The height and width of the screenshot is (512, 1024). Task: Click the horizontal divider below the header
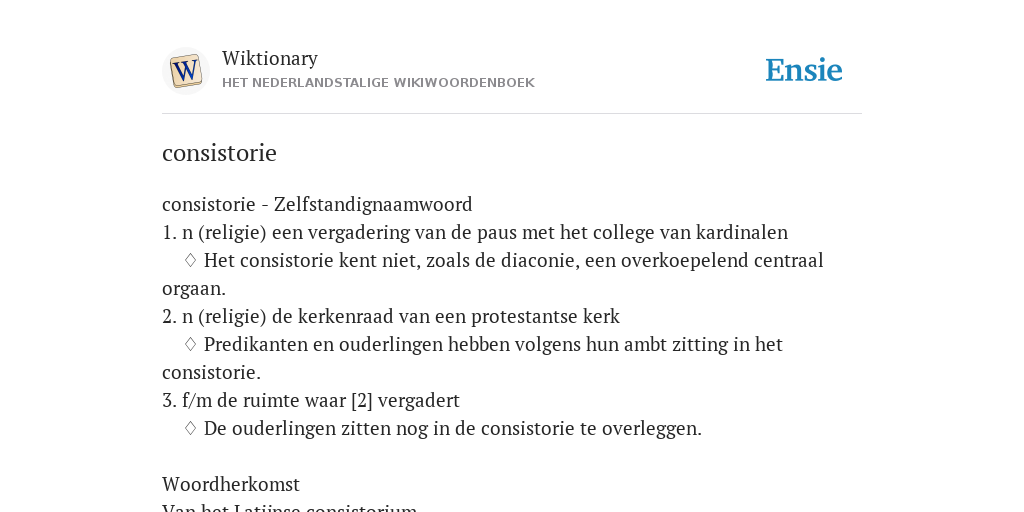pos(512,114)
